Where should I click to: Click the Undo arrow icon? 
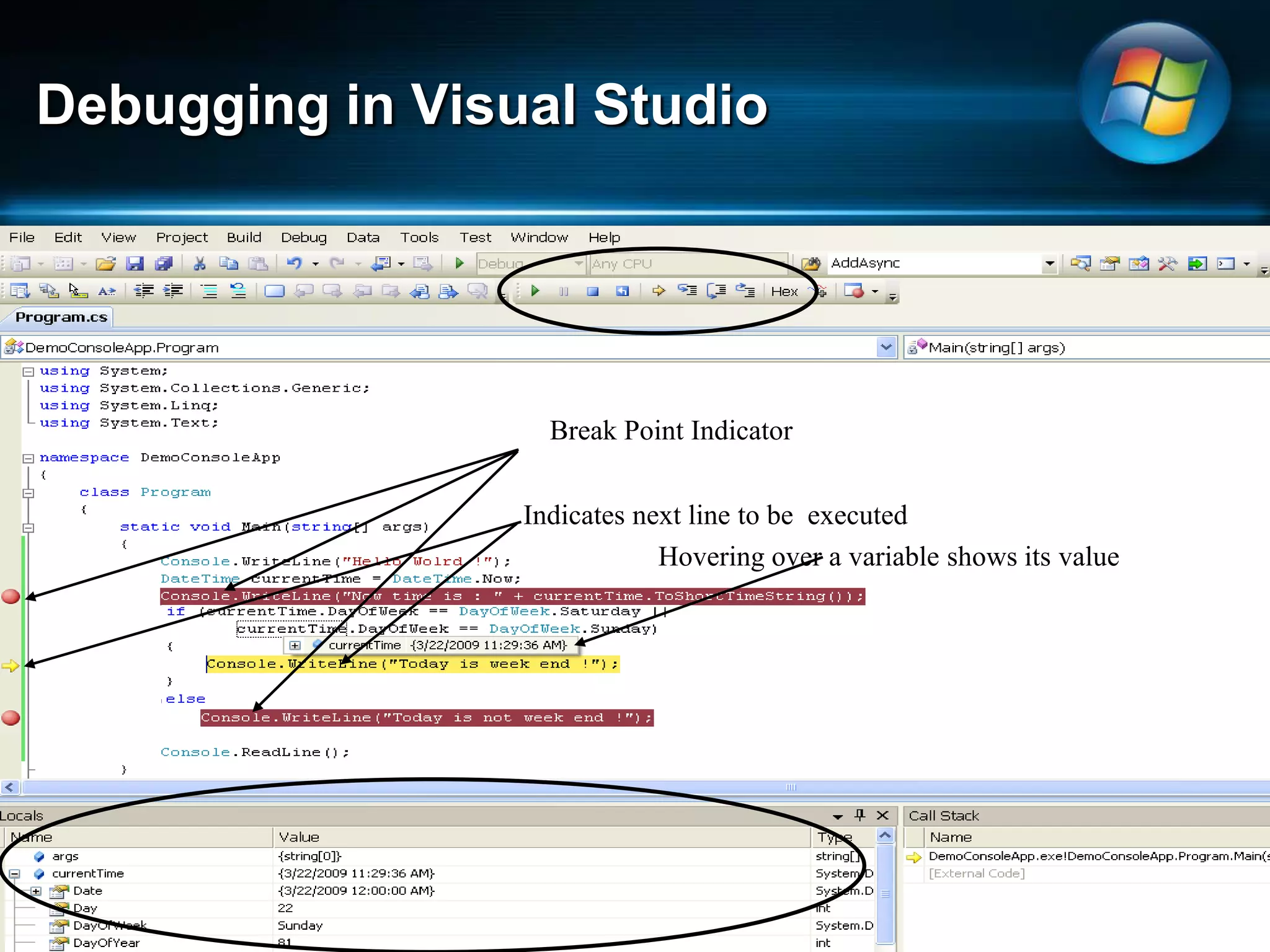pos(293,264)
